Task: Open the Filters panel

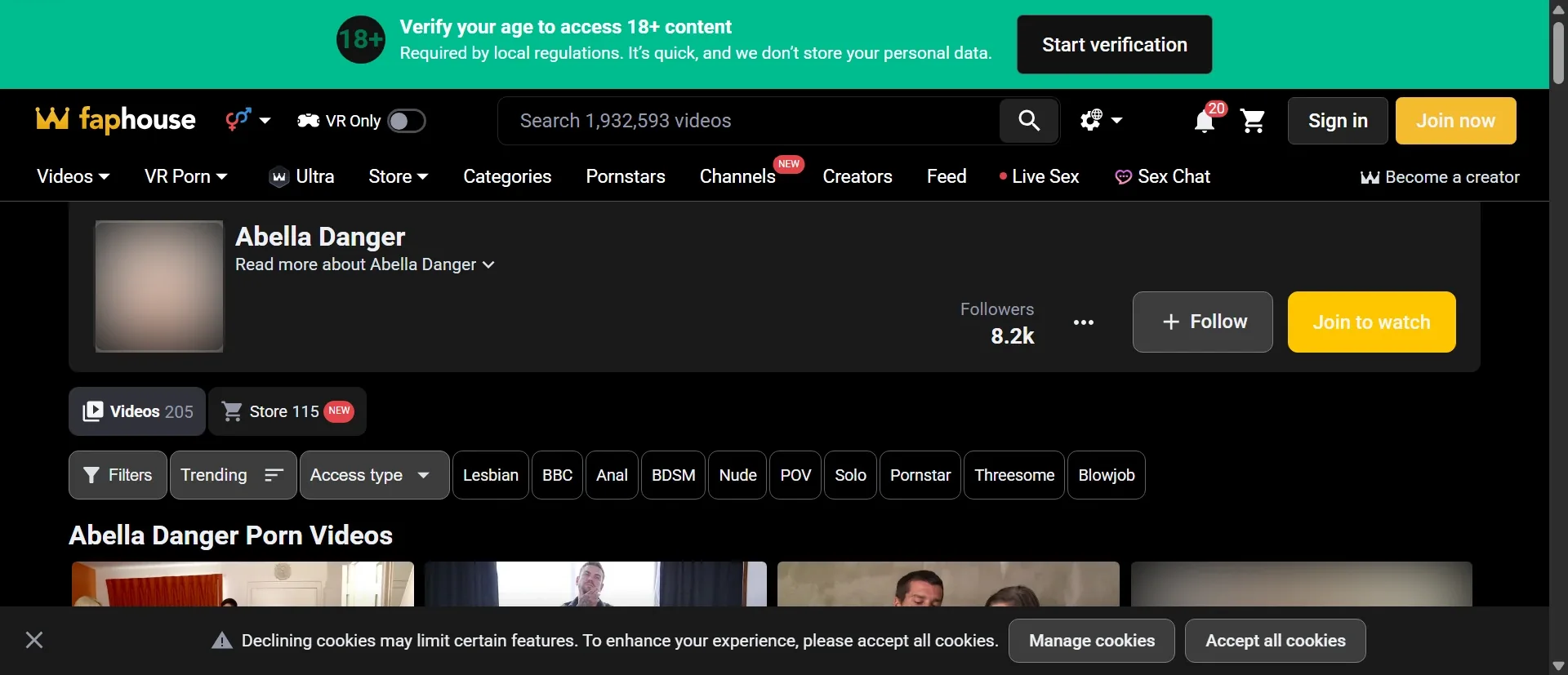Action: (118, 475)
